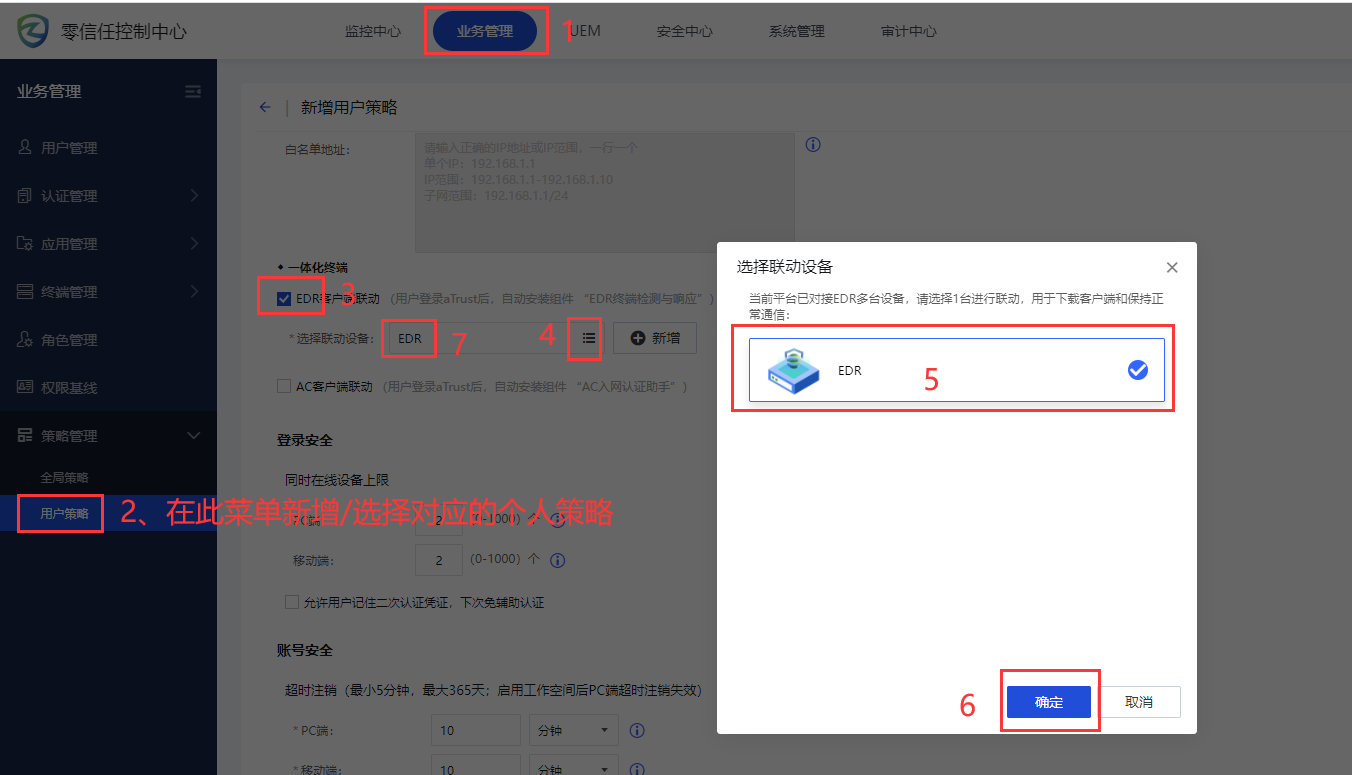Collapse sidebar using the menu fold icon

click(x=193, y=92)
